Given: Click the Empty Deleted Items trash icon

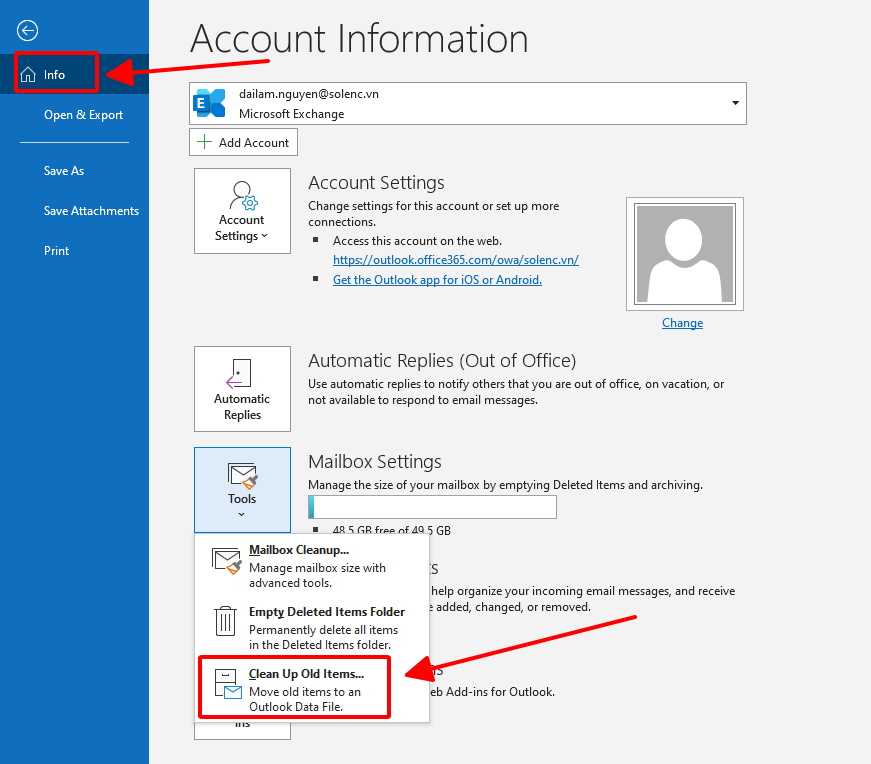Looking at the screenshot, I should tap(226, 622).
